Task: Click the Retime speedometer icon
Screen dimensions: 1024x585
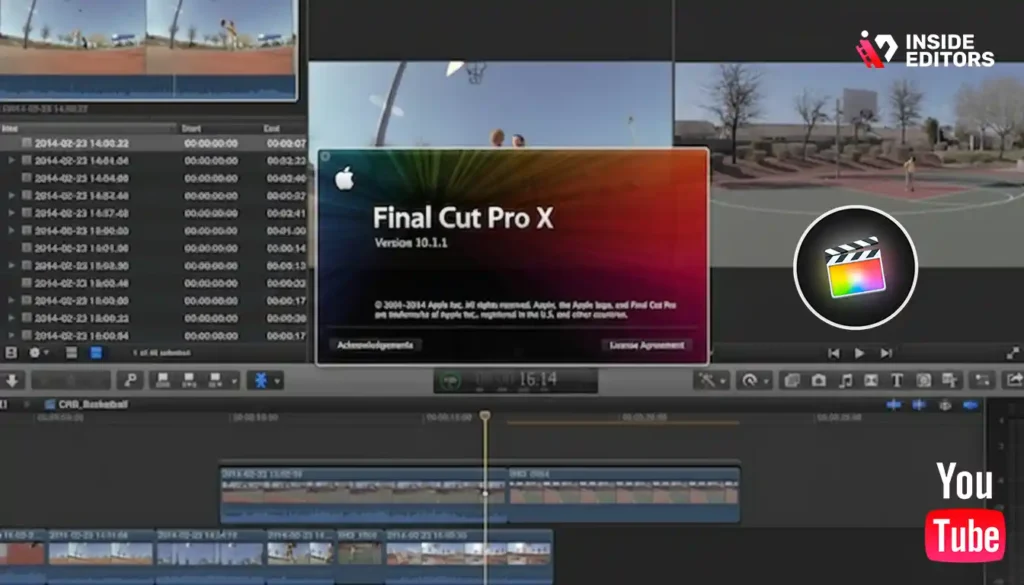Action: [750, 380]
